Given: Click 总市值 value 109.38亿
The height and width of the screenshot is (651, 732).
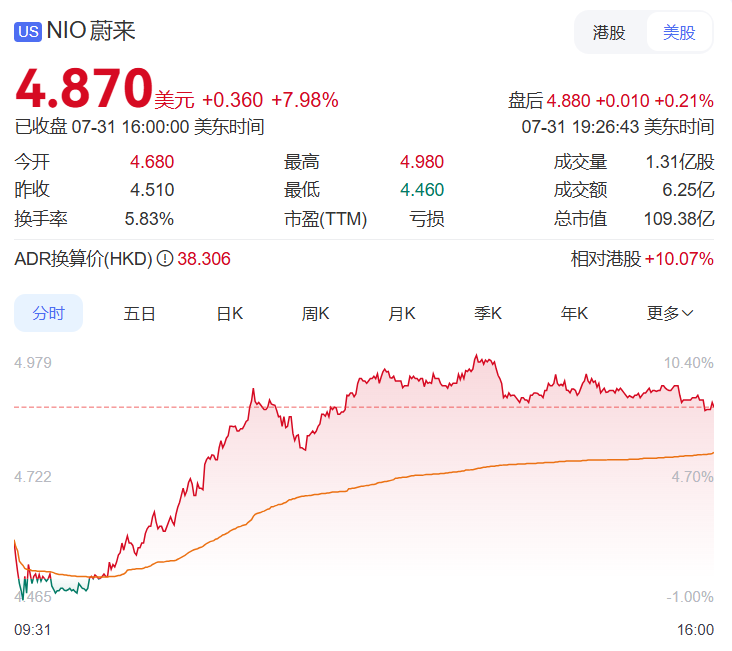Looking at the screenshot, I should 679,219.
